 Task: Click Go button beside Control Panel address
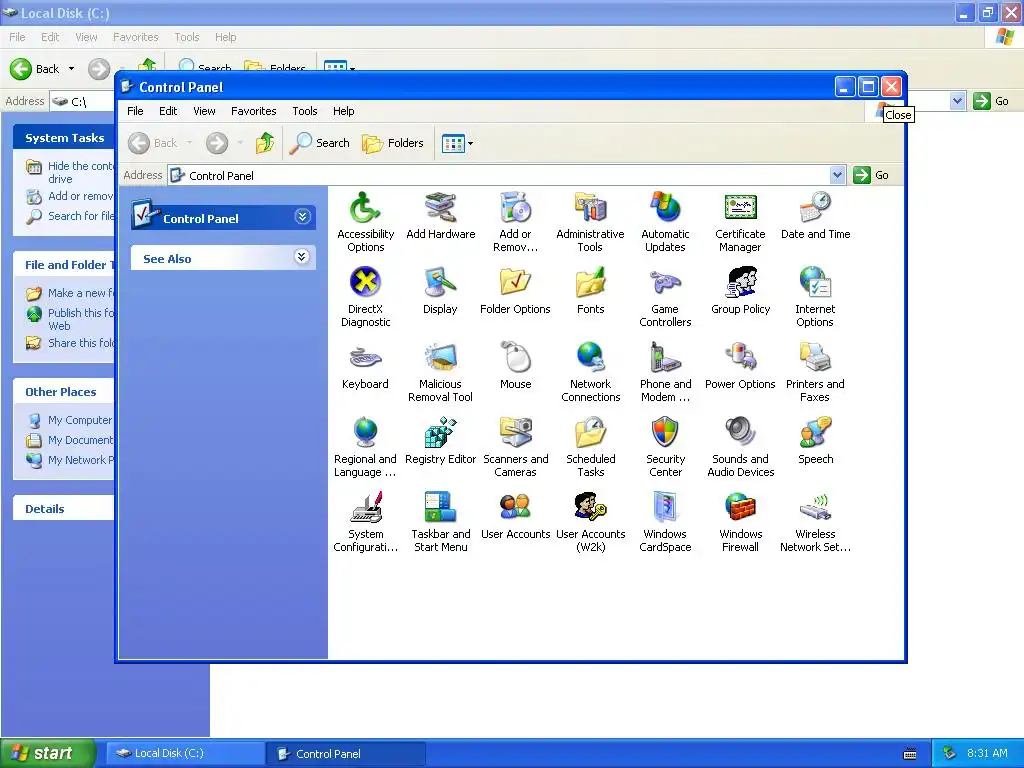[x=872, y=175]
